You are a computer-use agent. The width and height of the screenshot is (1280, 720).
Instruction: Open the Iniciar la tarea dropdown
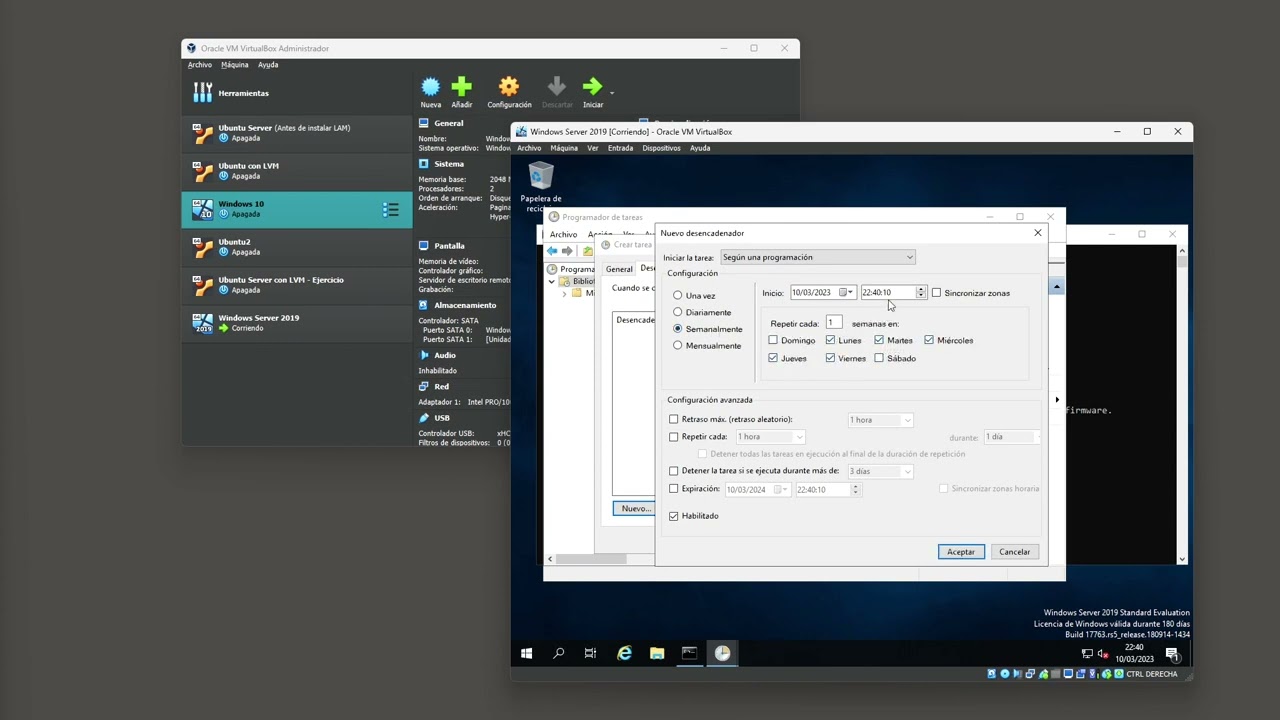pyautogui.click(x=818, y=257)
